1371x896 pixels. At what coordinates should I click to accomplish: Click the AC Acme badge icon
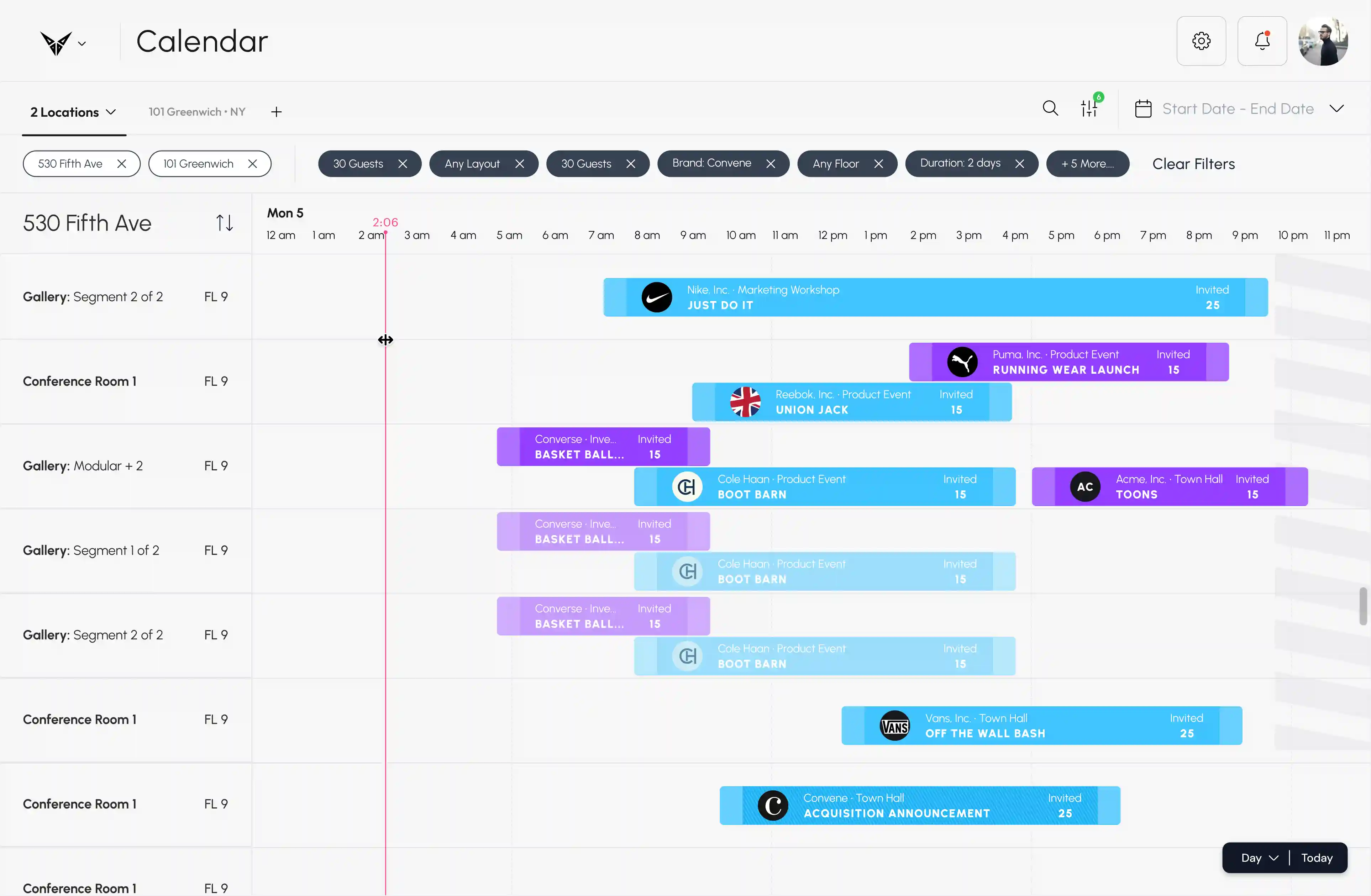(1085, 486)
